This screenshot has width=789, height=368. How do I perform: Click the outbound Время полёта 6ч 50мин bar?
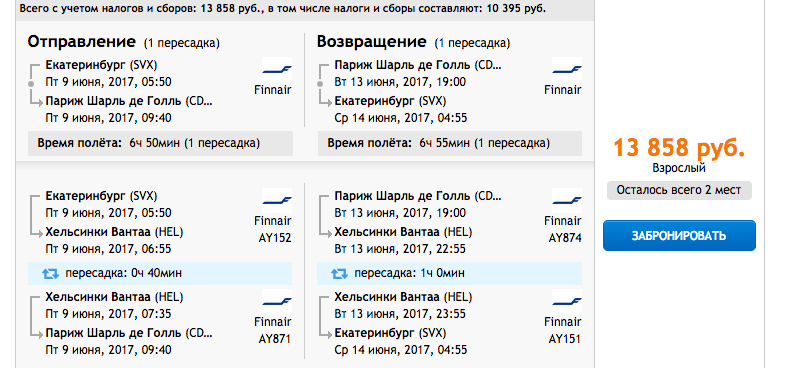[160, 143]
